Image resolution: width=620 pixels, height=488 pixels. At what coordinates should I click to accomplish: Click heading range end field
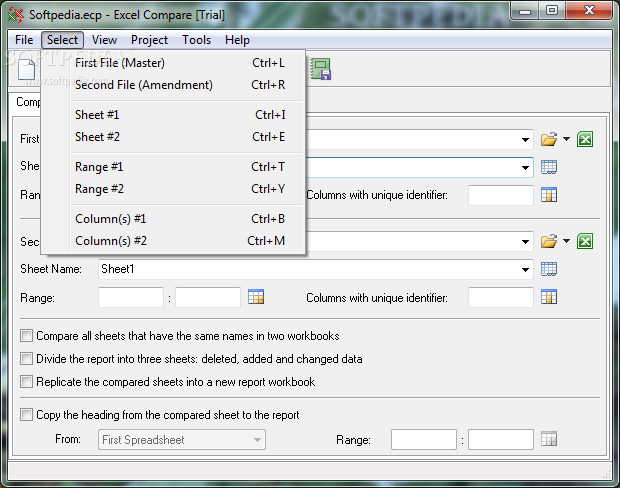point(501,440)
